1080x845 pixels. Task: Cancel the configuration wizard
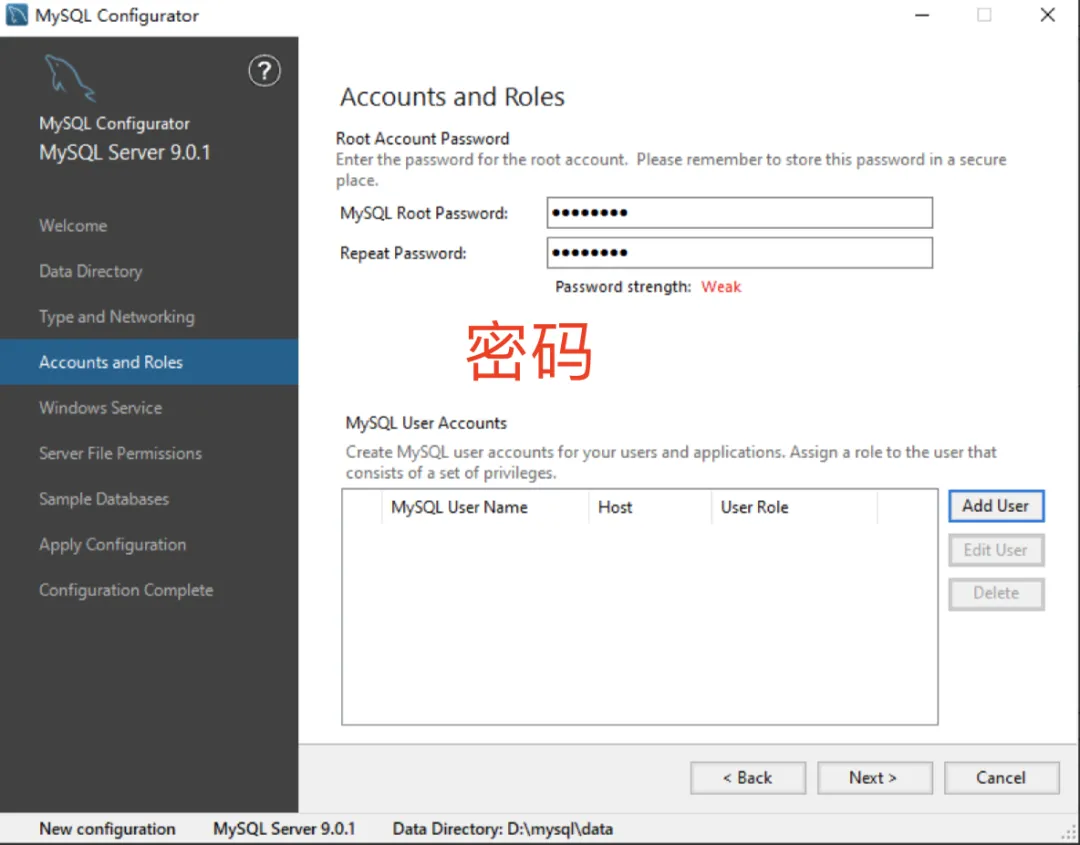point(1001,778)
